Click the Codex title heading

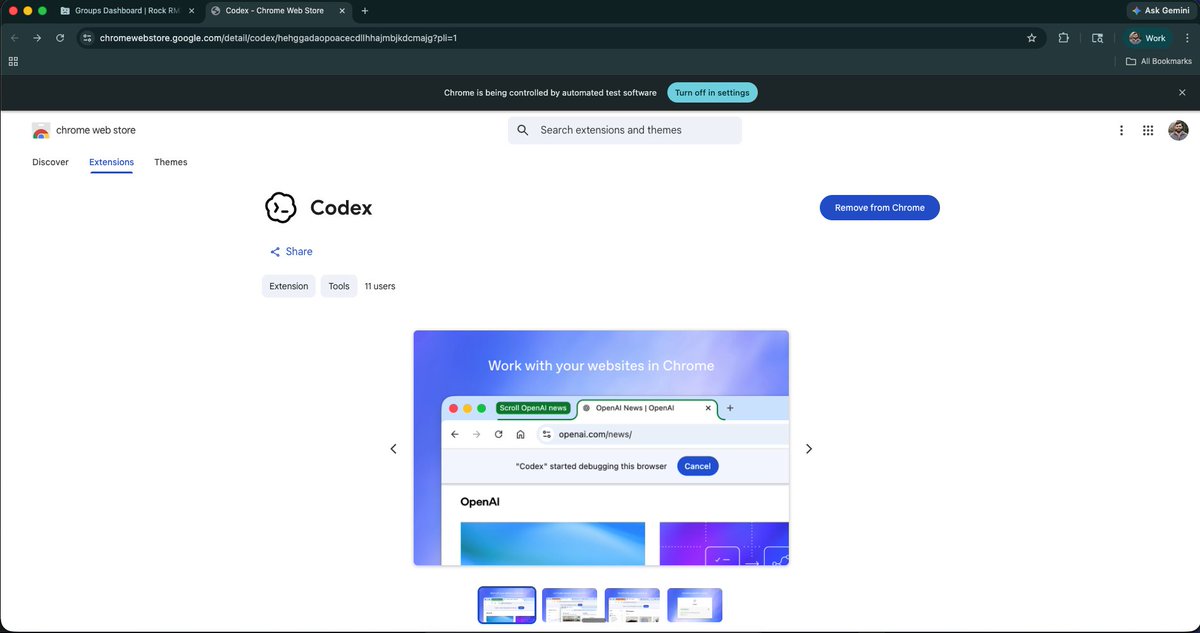(341, 208)
